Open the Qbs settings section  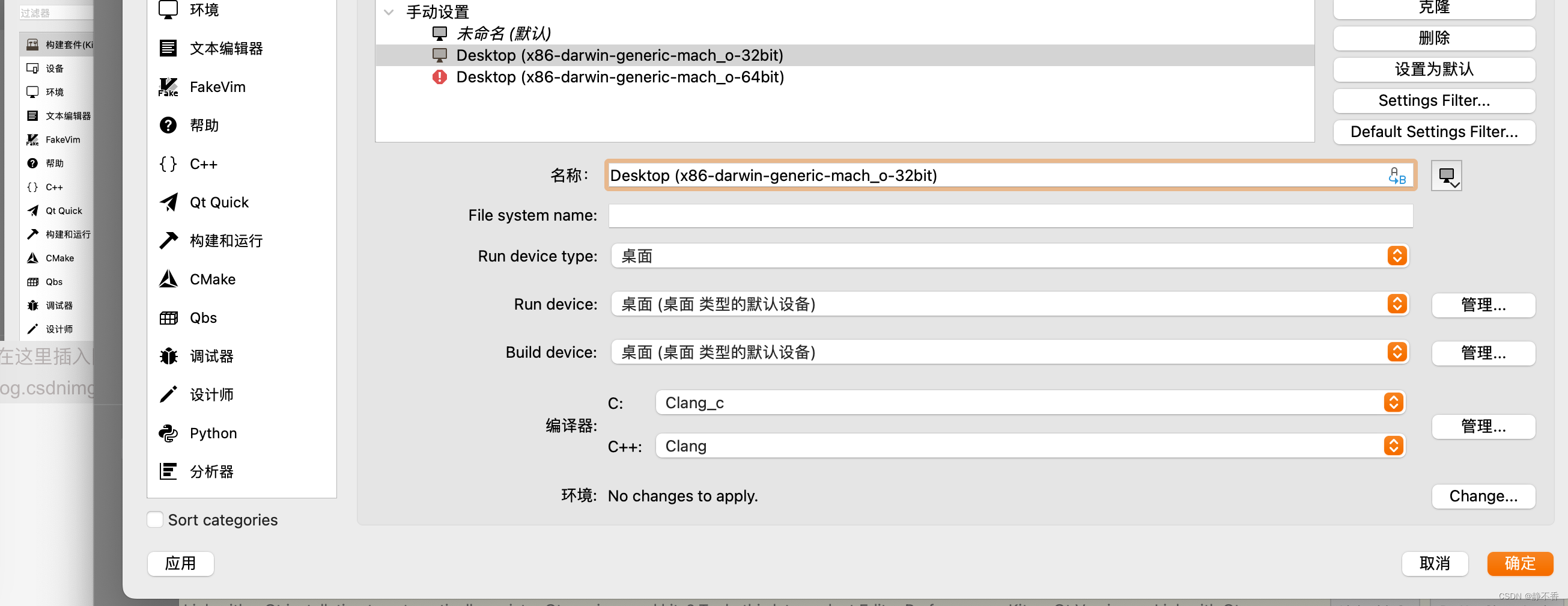tap(202, 317)
